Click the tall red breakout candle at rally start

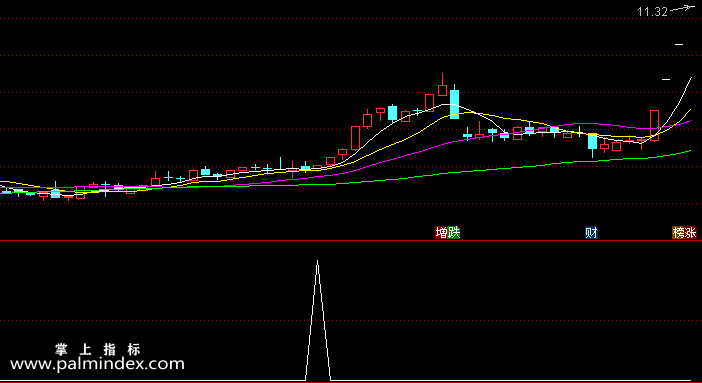tap(355, 138)
